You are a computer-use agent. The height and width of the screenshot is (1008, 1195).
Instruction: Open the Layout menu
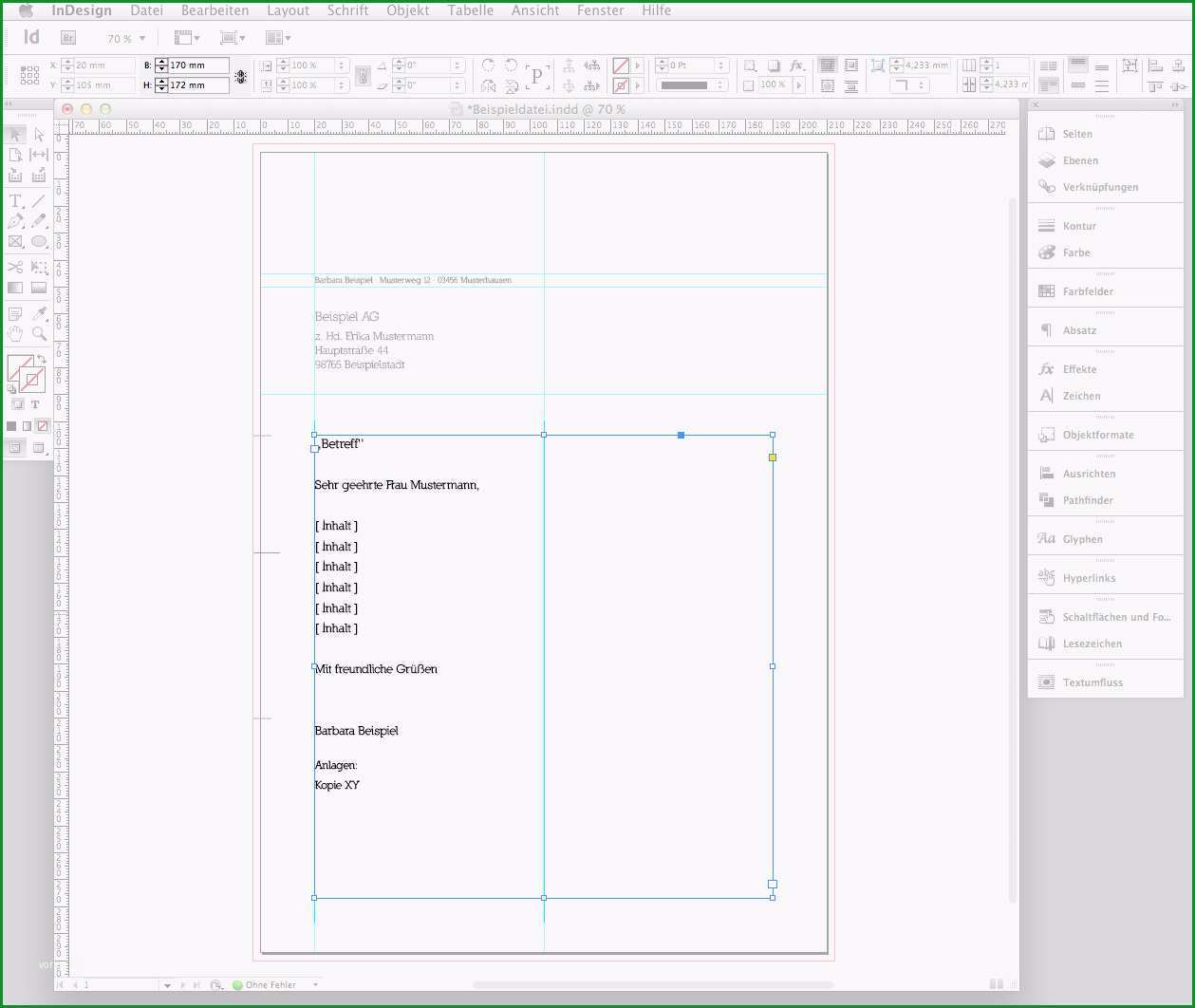coord(288,10)
